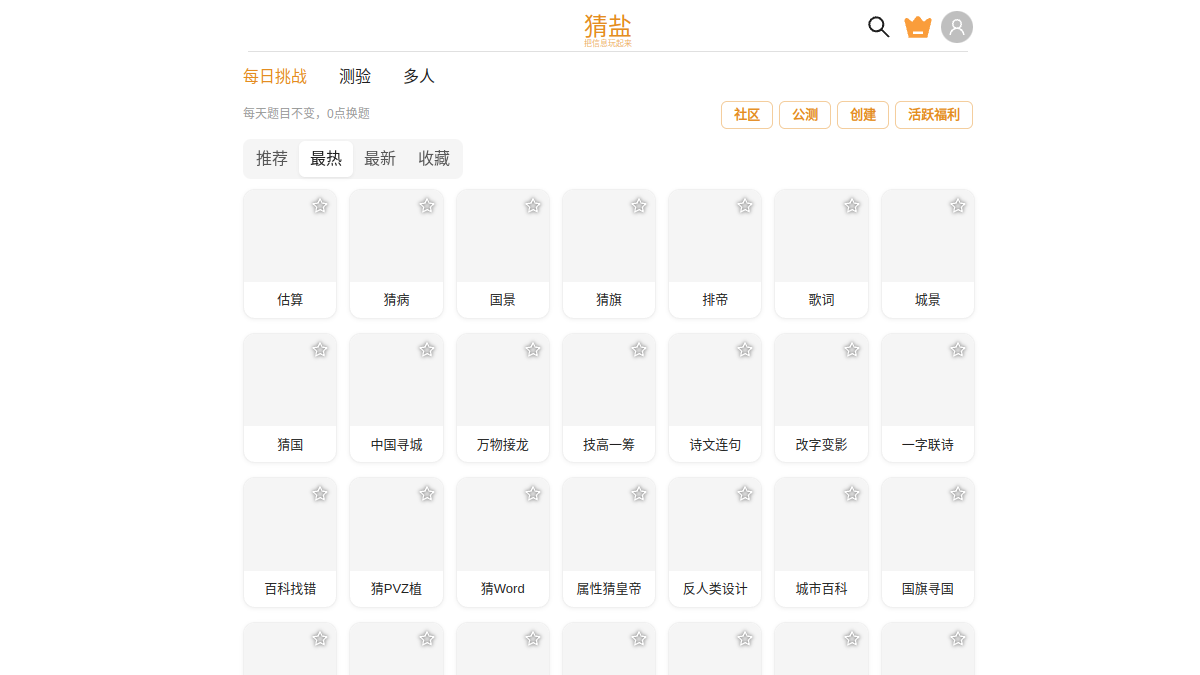Favorite 中国寻城 using its star icon

coord(427,350)
